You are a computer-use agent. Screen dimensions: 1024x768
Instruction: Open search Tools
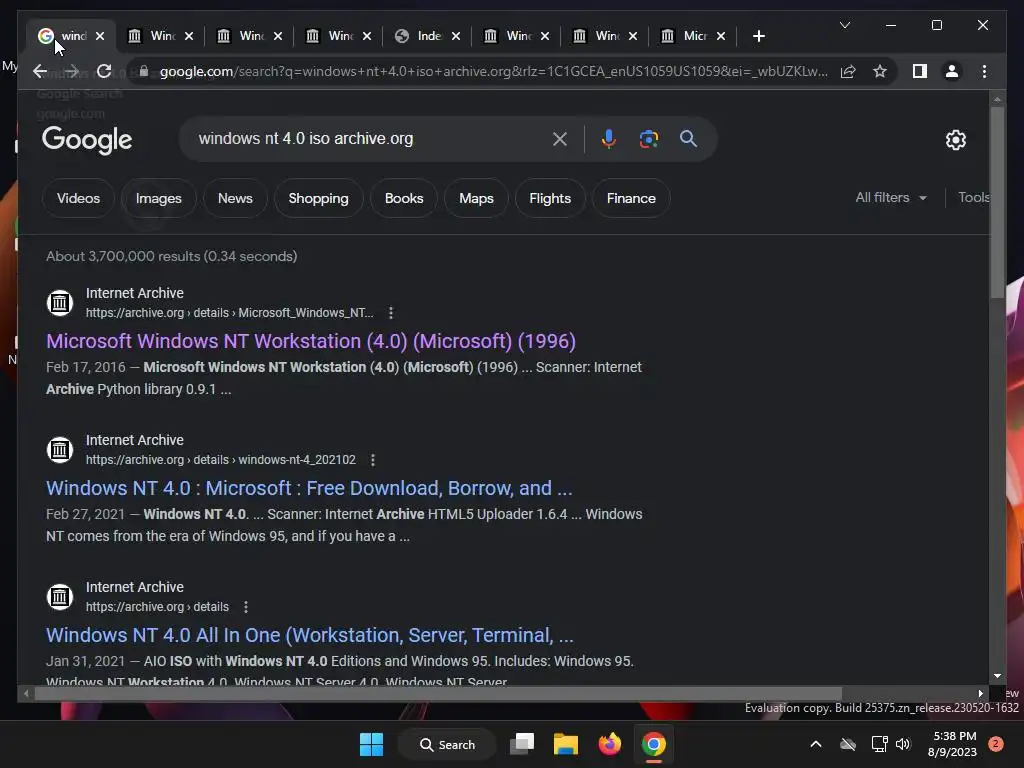[973, 197]
